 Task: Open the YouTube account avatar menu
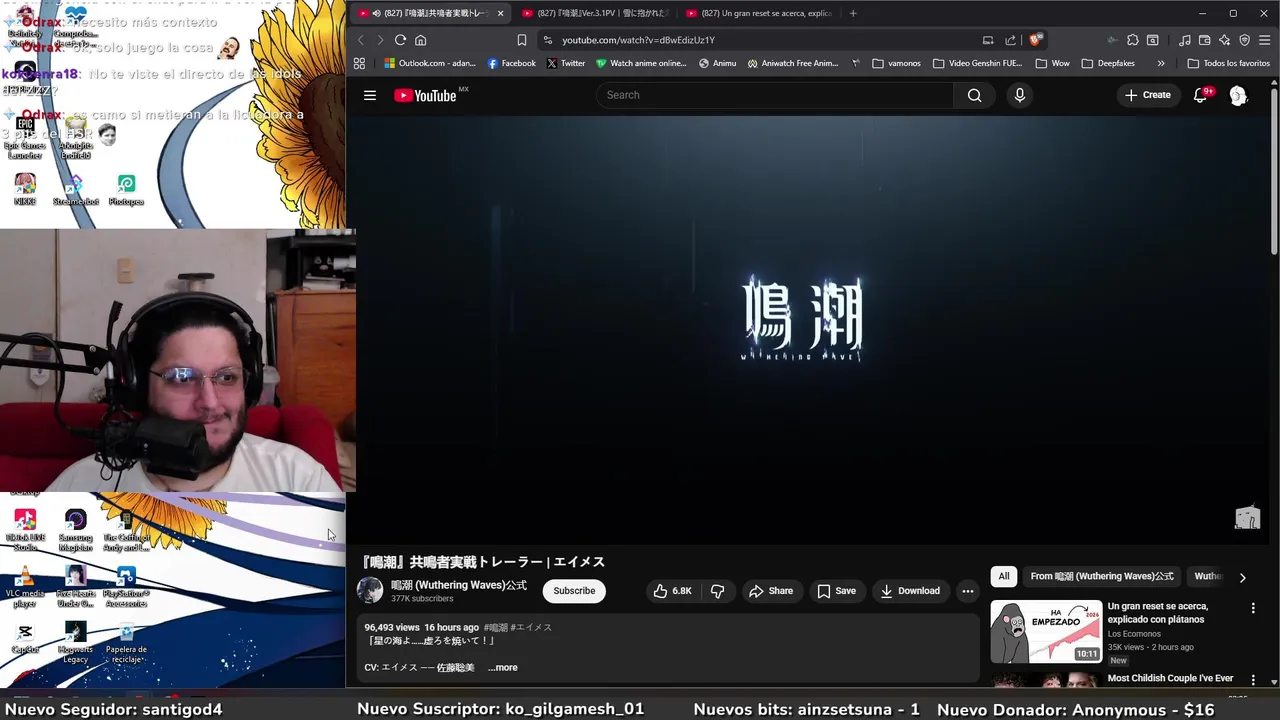click(x=1238, y=95)
